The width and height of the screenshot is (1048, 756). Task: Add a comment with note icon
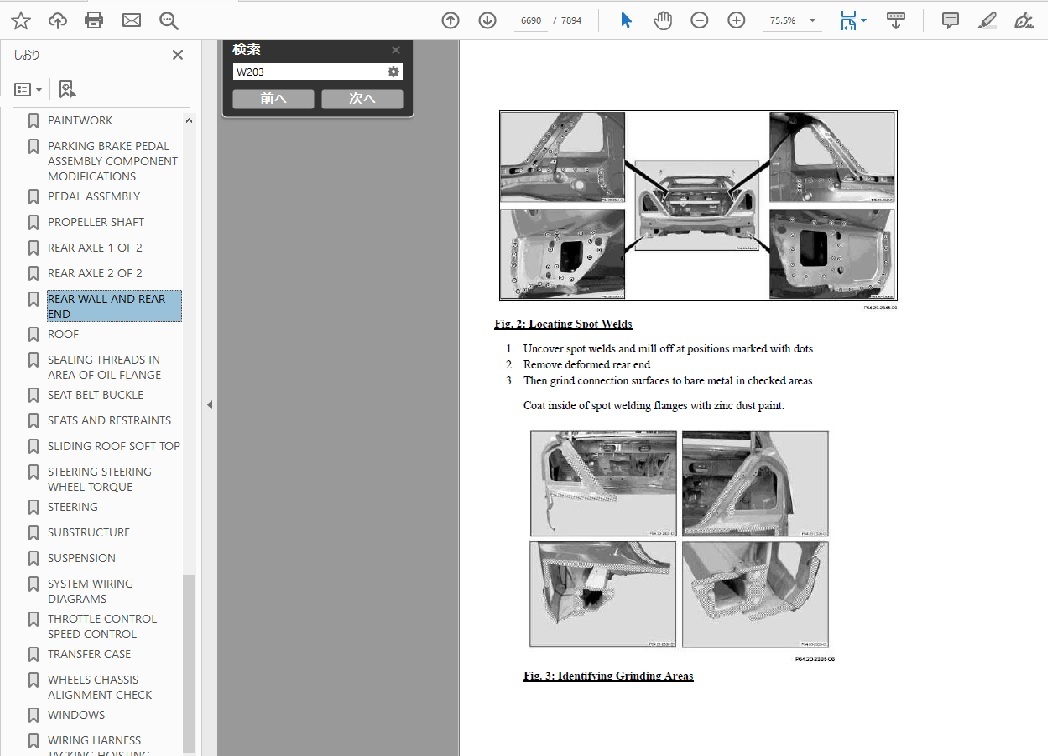tap(950, 21)
